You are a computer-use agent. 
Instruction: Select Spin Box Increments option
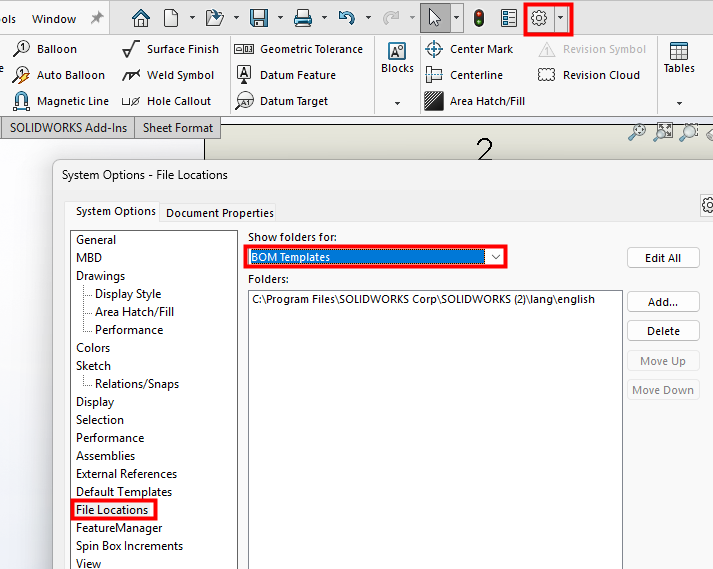pos(129,546)
